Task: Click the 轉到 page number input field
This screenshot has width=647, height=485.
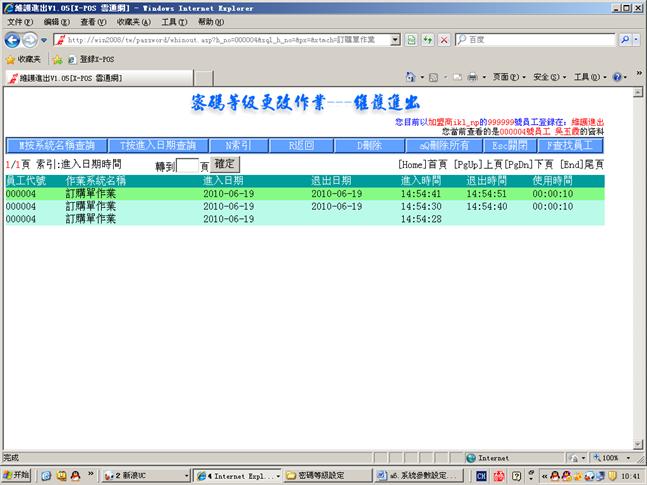Action: (x=187, y=164)
